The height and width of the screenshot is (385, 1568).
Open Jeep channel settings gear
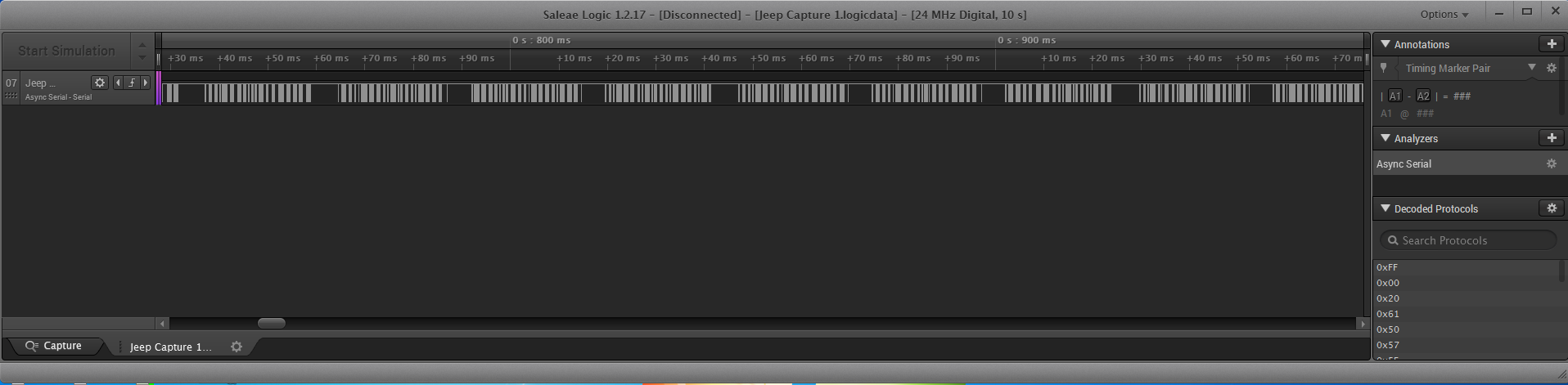[x=100, y=83]
